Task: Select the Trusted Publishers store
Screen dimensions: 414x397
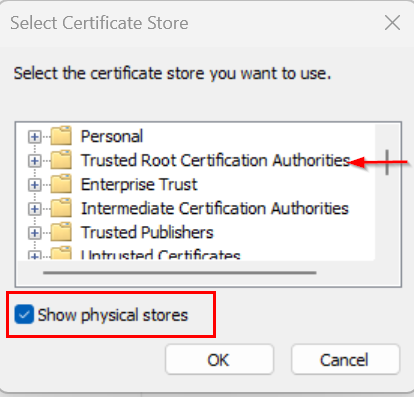Action: (x=147, y=232)
